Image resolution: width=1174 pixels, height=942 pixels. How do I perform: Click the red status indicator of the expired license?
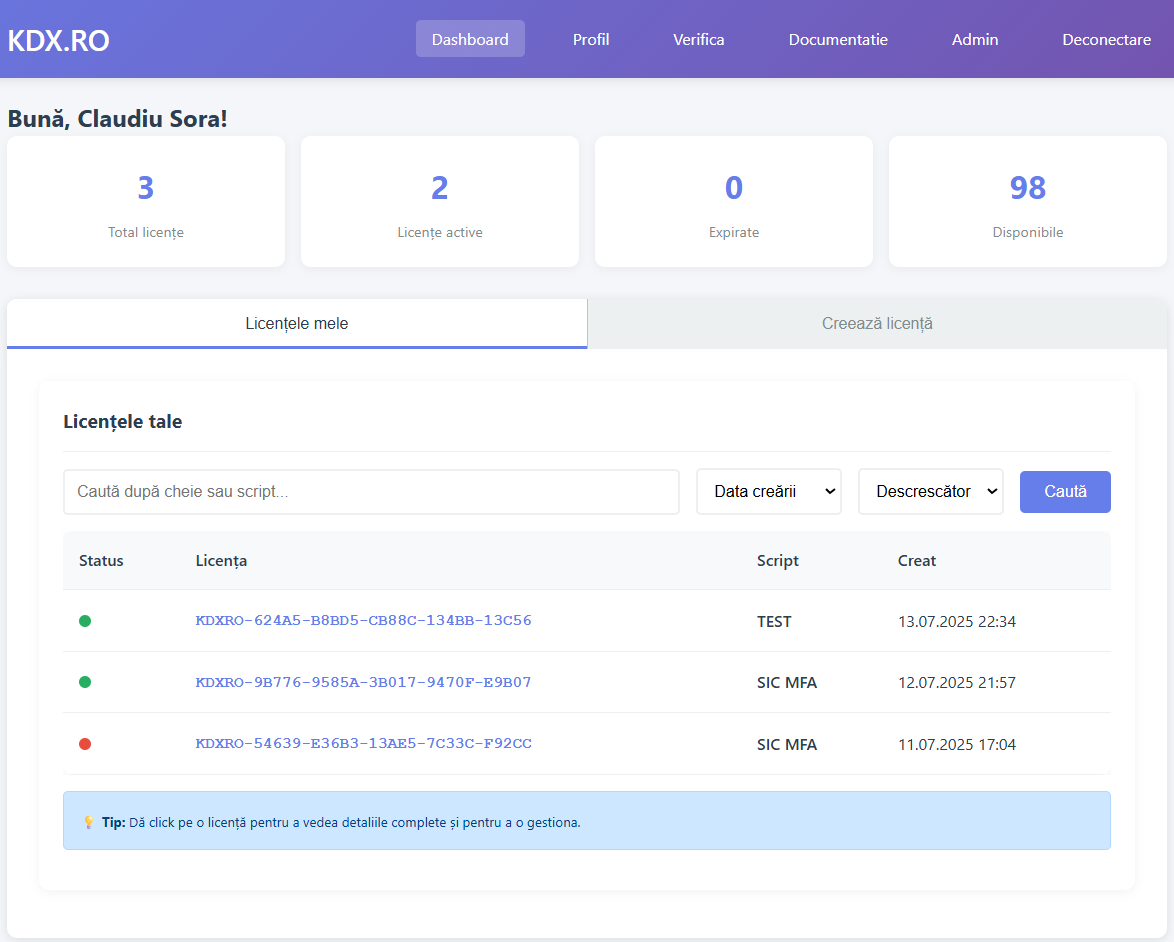[x=85, y=743]
